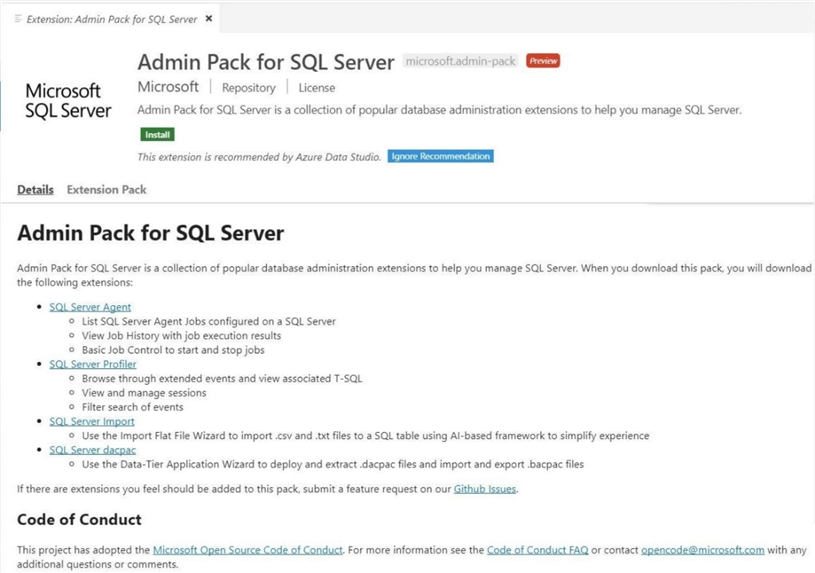Click the 'Code of Conduct' heading
815x573 pixels.
click(x=79, y=519)
